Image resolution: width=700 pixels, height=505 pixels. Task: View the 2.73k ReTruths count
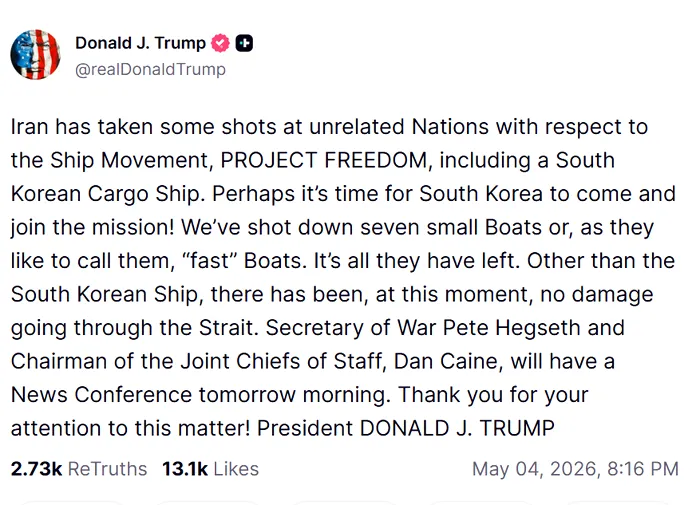tap(36, 469)
